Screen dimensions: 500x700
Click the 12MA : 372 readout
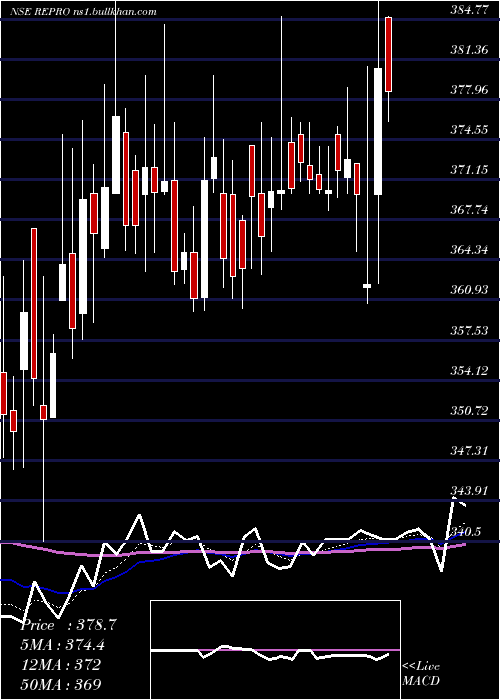point(61,664)
